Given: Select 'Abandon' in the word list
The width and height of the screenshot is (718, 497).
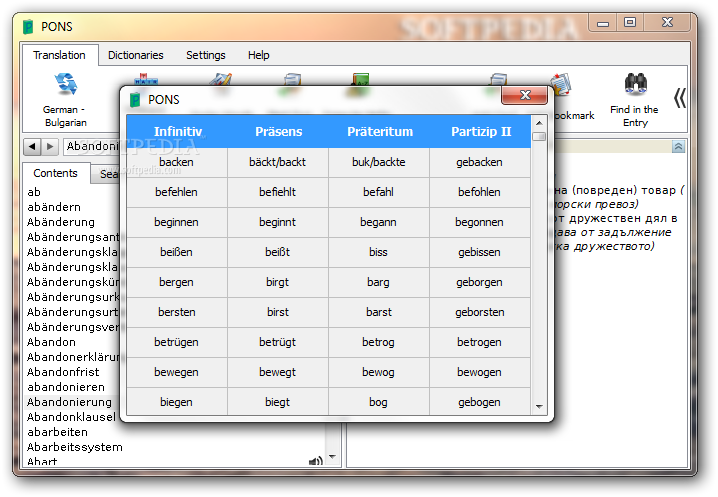Looking at the screenshot, I should click(51, 342).
